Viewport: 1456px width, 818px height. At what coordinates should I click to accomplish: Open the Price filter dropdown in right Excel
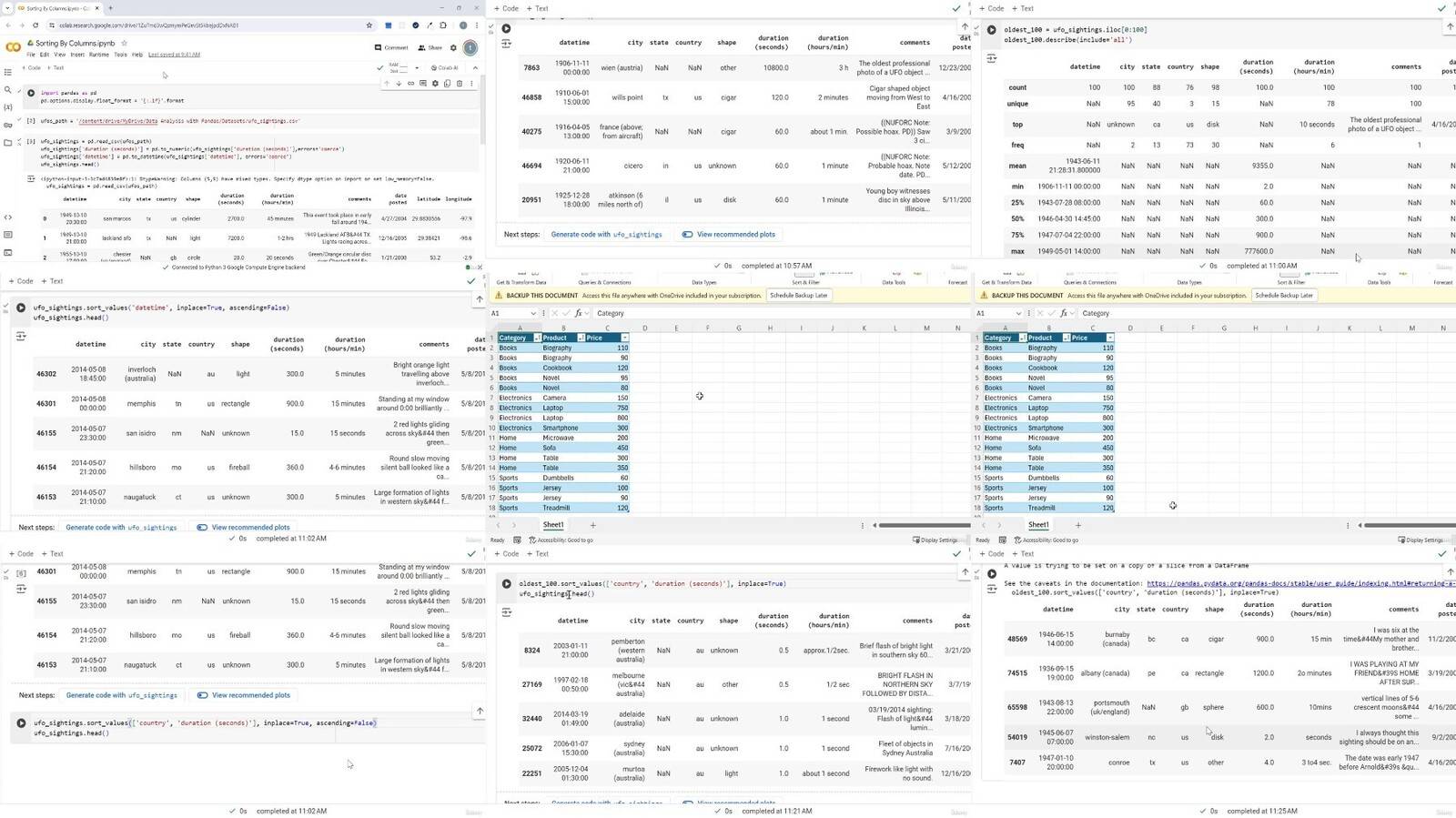pos(1110,338)
